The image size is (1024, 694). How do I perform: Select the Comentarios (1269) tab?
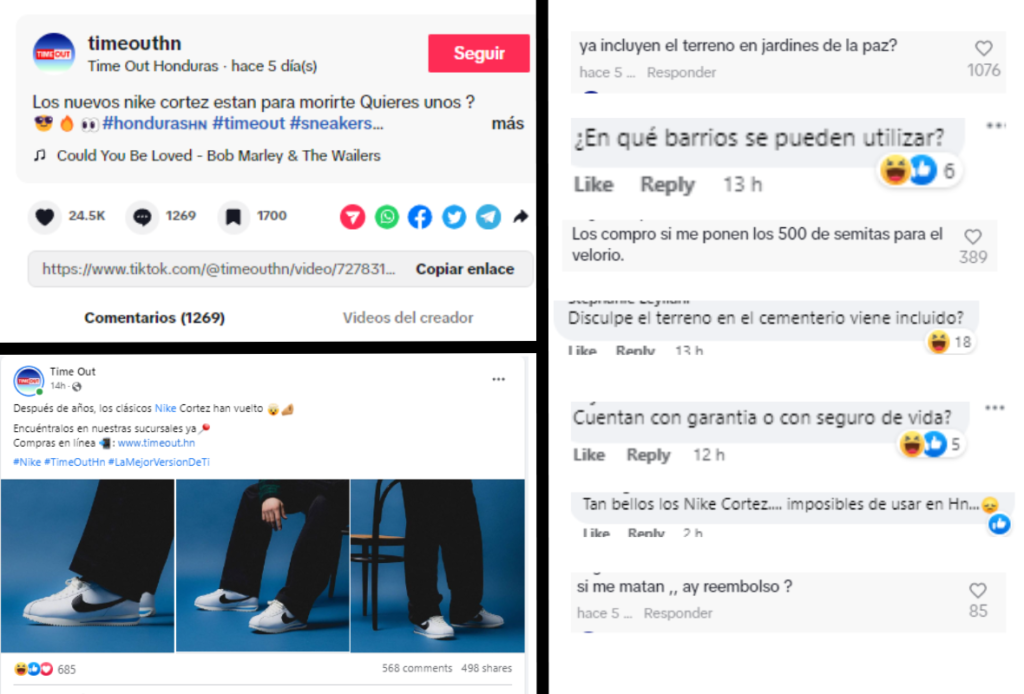(154, 318)
